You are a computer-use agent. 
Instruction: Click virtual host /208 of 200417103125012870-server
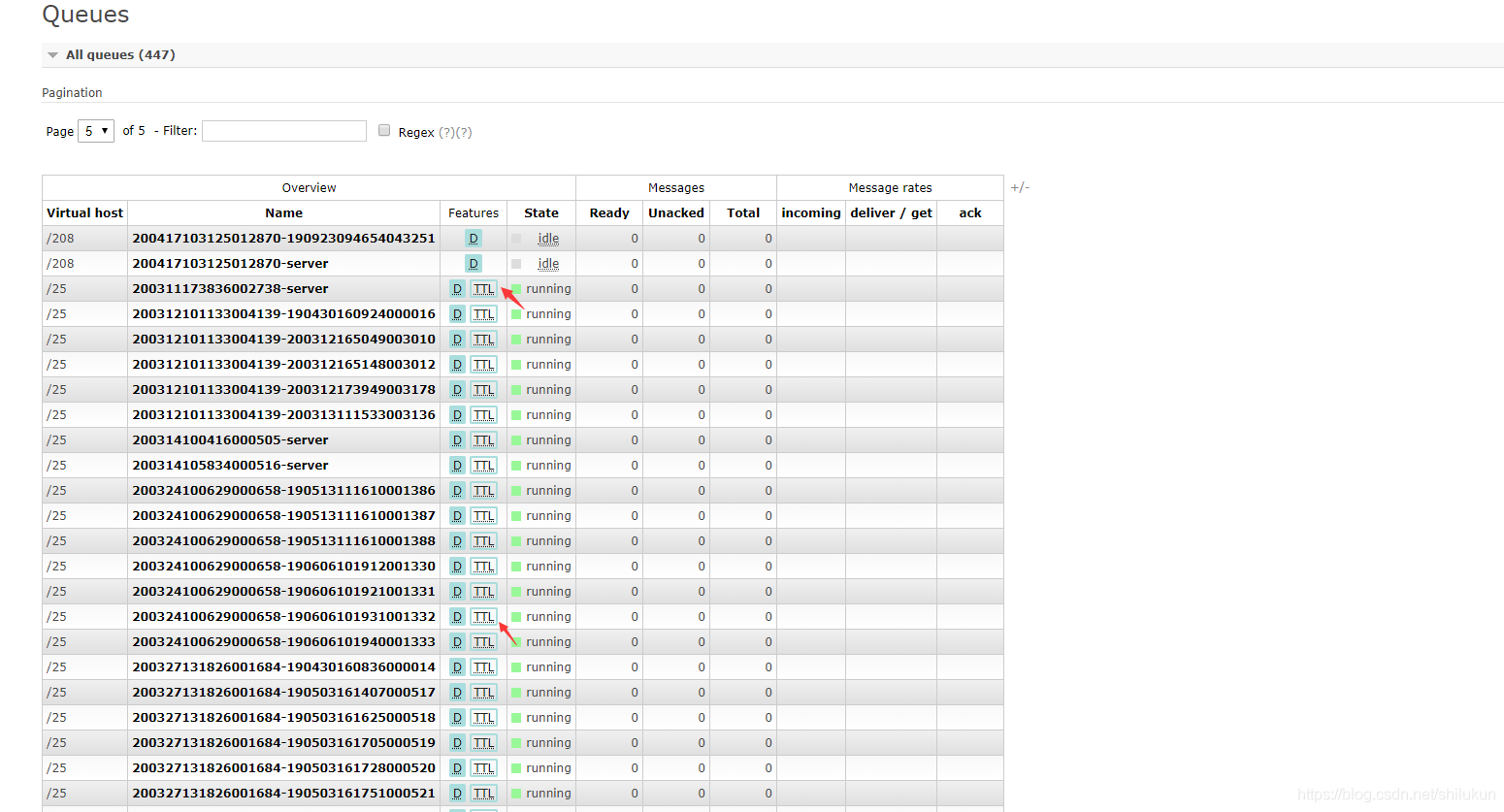60,264
